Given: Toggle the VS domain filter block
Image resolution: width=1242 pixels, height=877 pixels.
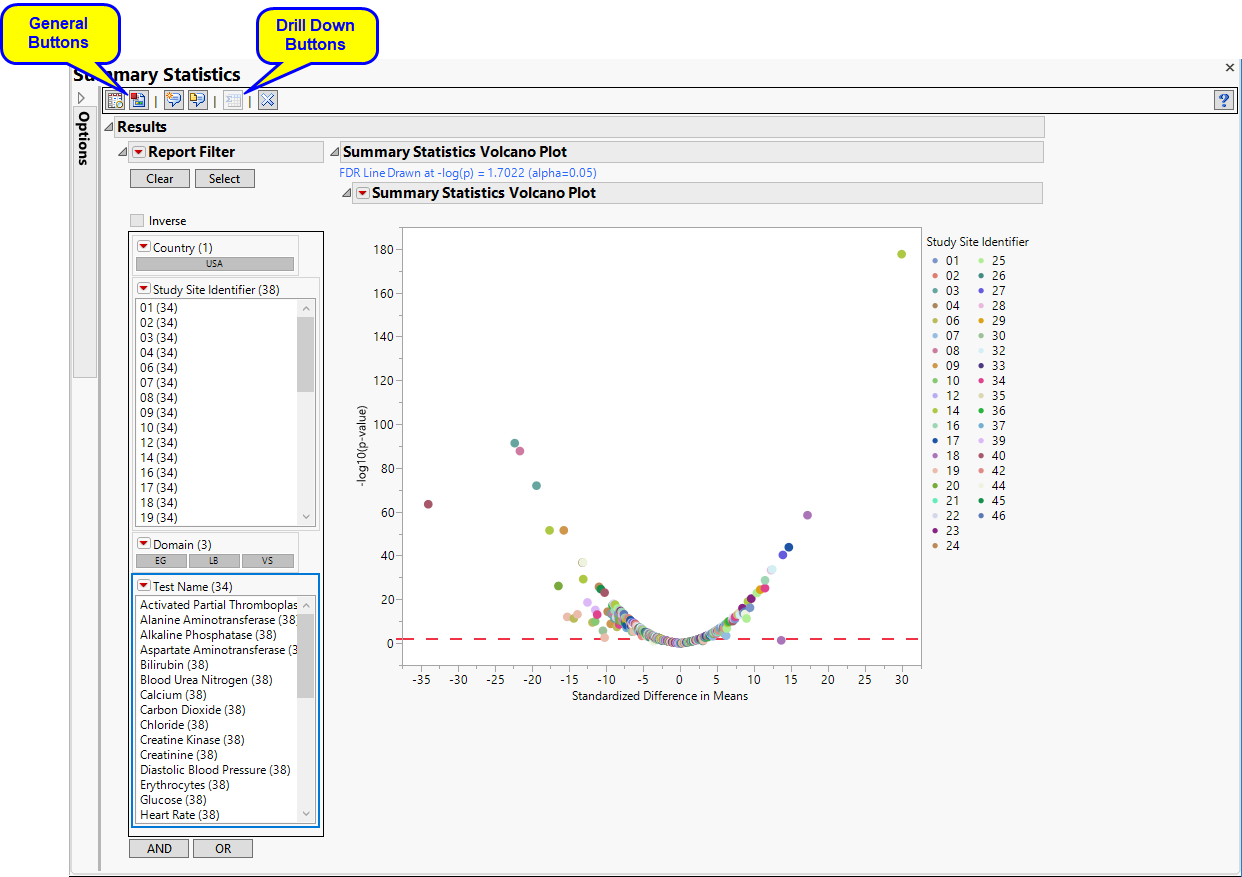Looking at the screenshot, I should (x=268, y=562).
